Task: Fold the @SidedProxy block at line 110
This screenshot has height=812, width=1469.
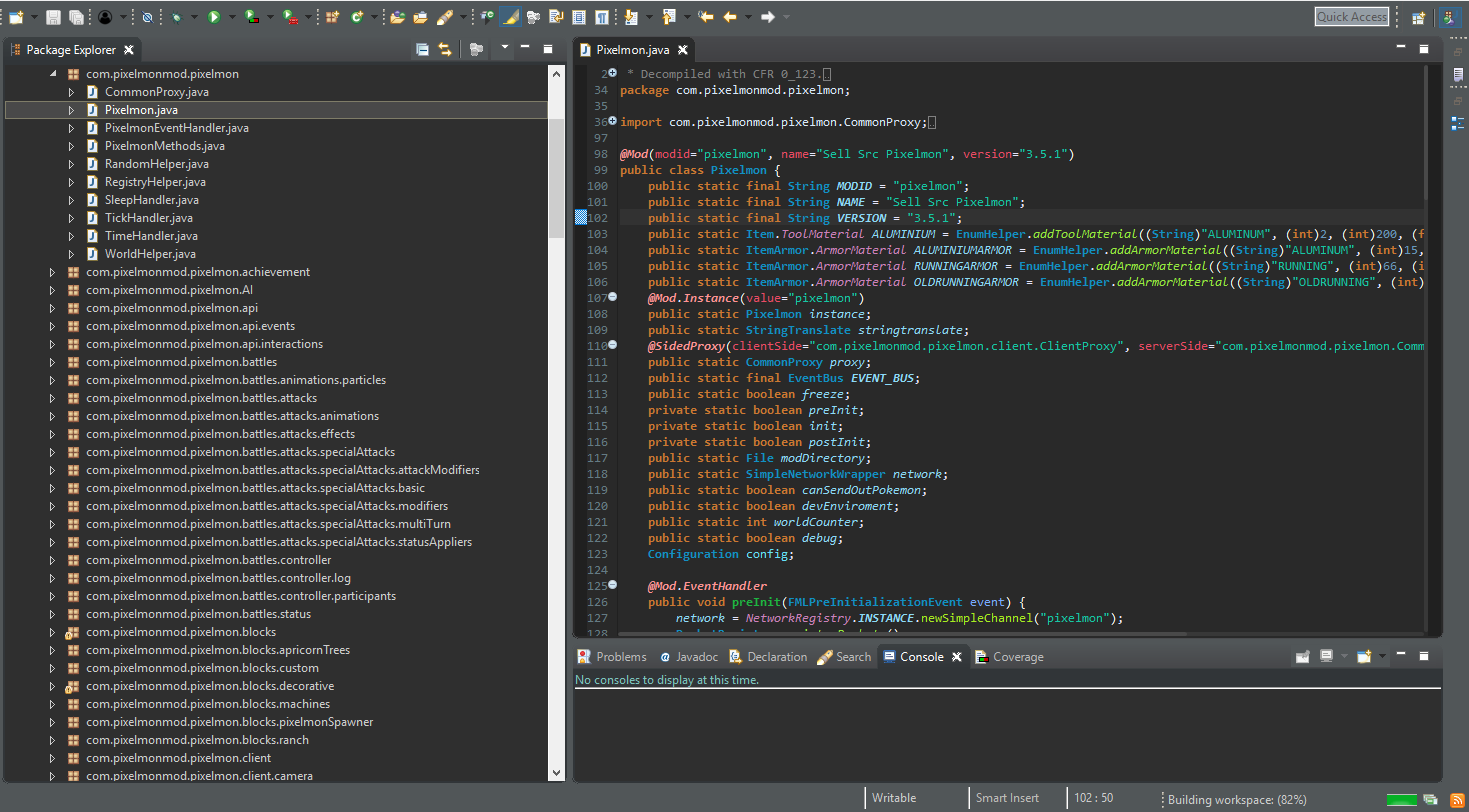Action: [613, 345]
